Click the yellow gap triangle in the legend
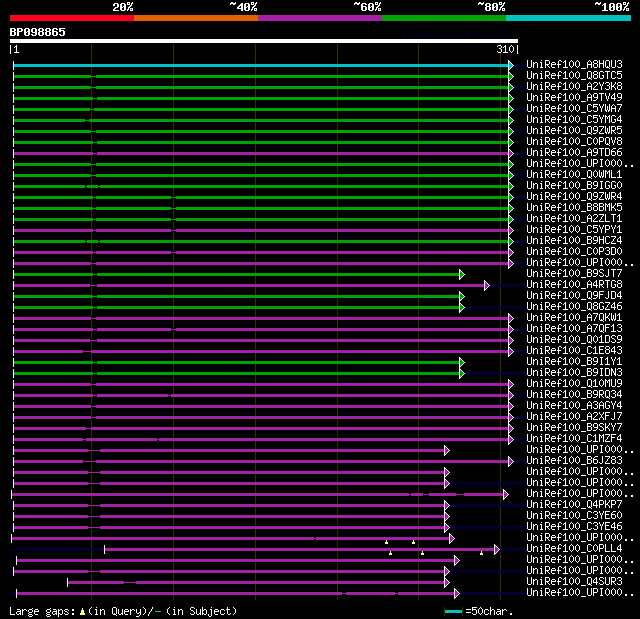640x619 pixels. pos(82,611)
